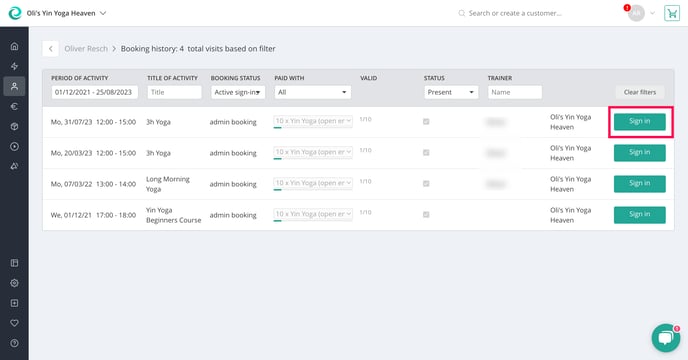Toggle Present checkbox for 01/12/21 booking
This screenshot has width=688, height=360.
(426, 215)
